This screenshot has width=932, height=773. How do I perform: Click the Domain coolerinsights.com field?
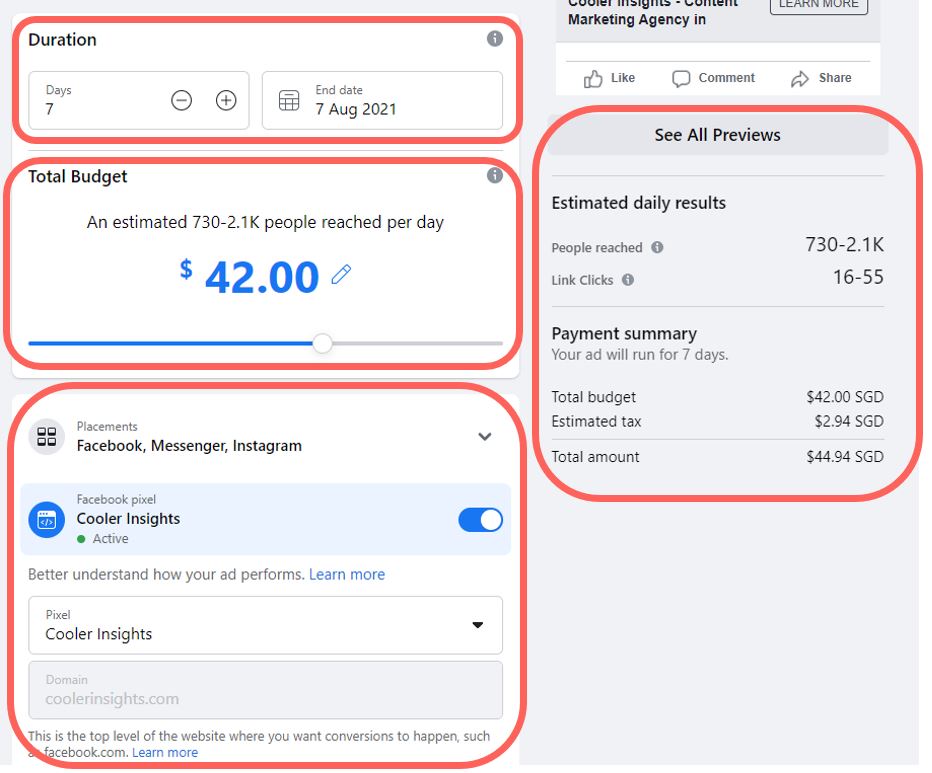(266, 690)
